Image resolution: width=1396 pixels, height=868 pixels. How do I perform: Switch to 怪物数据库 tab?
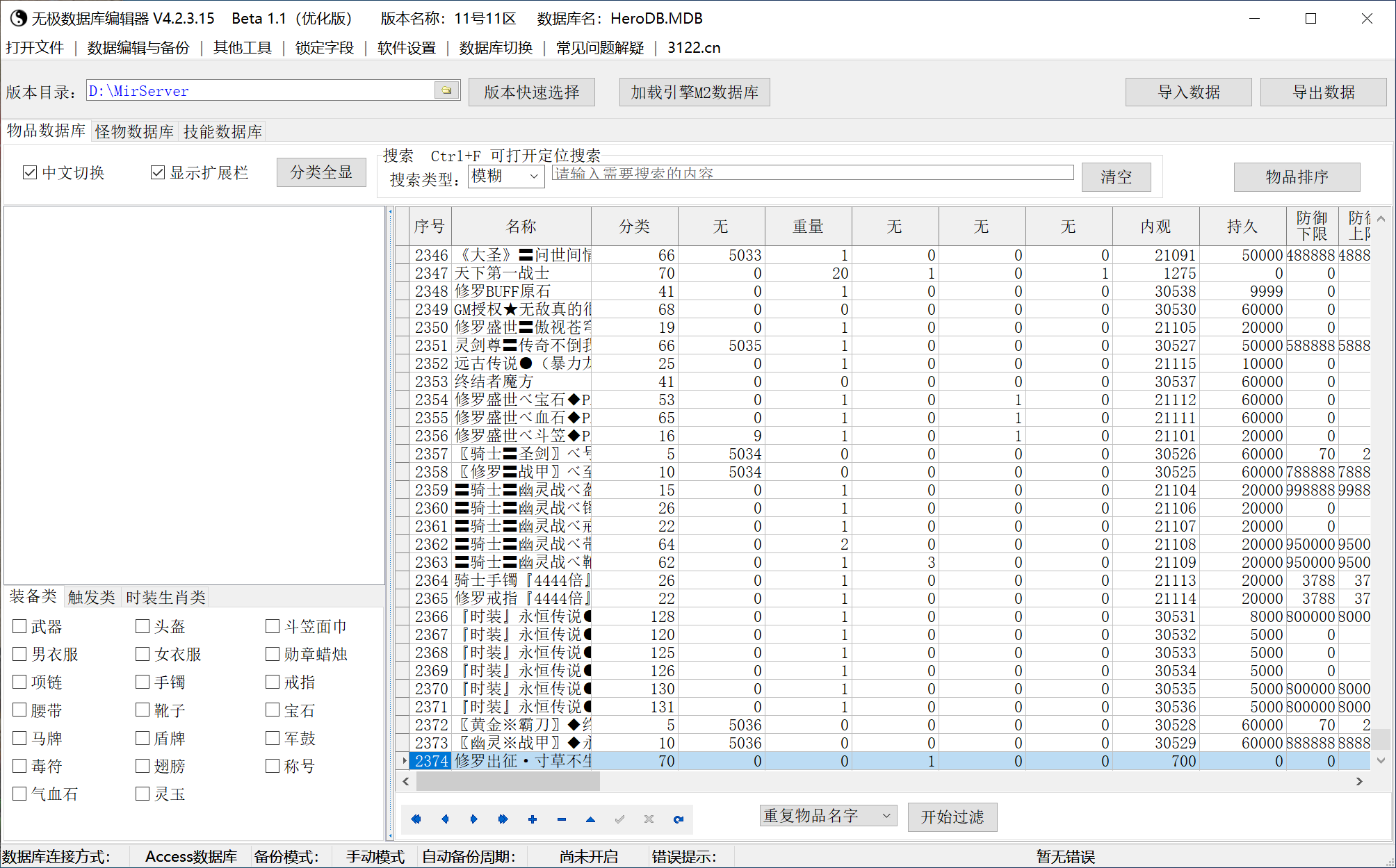[134, 131]
